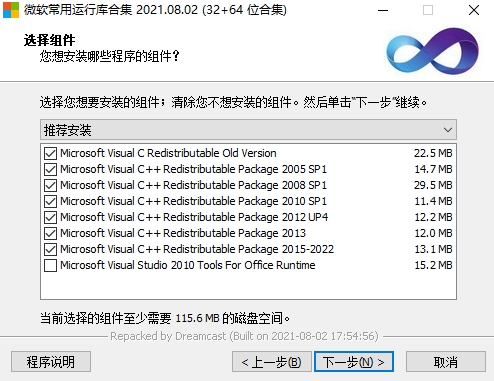Select the Tools For Office Runtime row label
This screenshot has height=381, width=494.
coord(188,265)
